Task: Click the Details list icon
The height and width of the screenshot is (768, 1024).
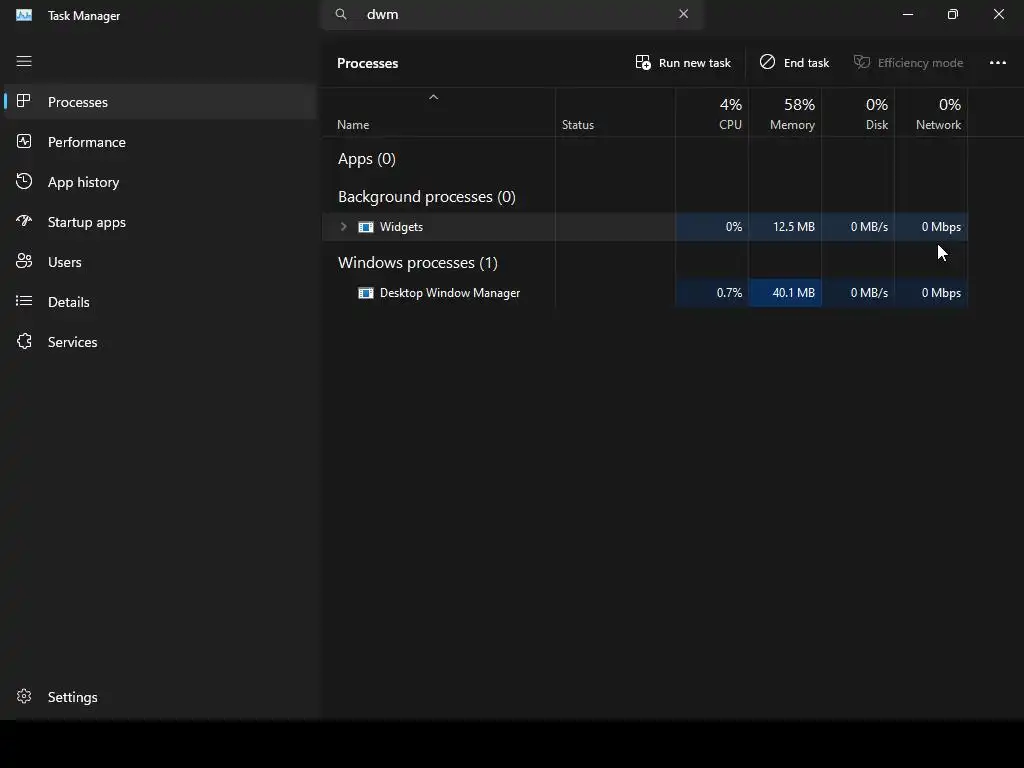Action: 24,301
